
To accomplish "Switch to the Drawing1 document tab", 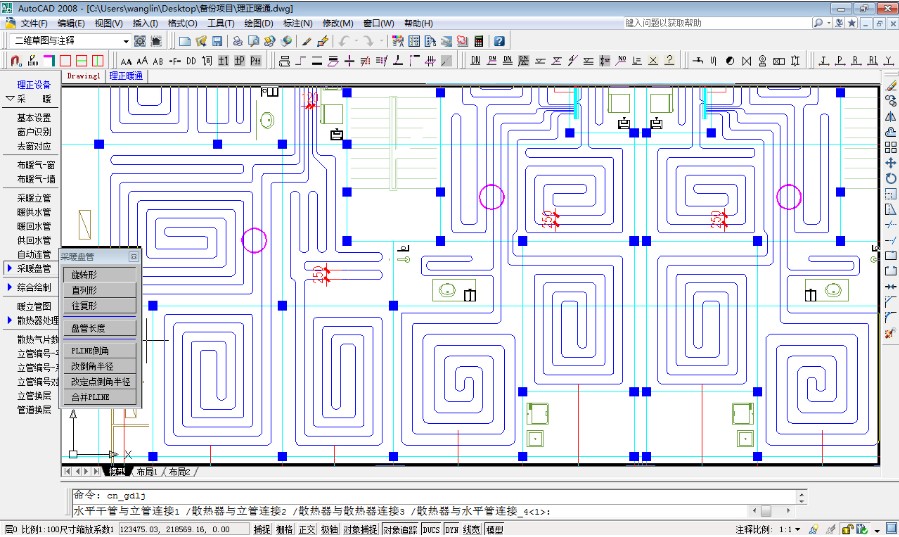I will (x=83, y=76).
